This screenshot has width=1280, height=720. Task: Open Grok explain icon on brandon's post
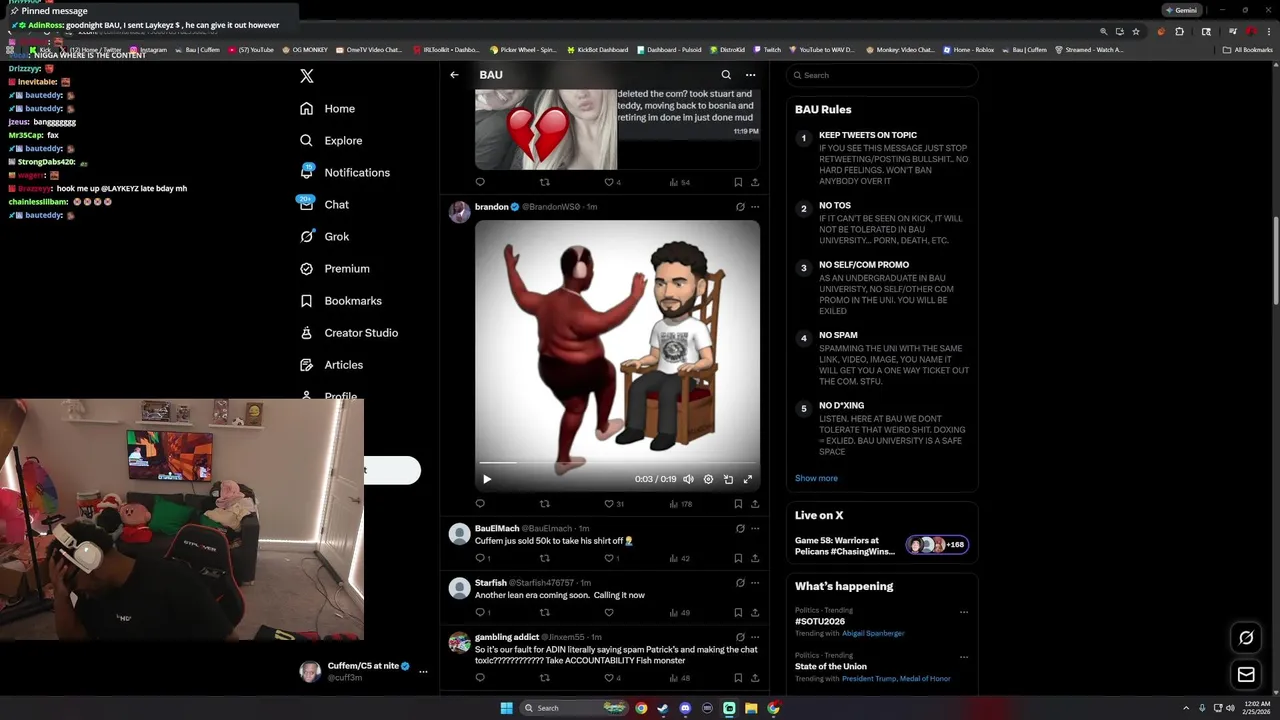click(740, 207)
